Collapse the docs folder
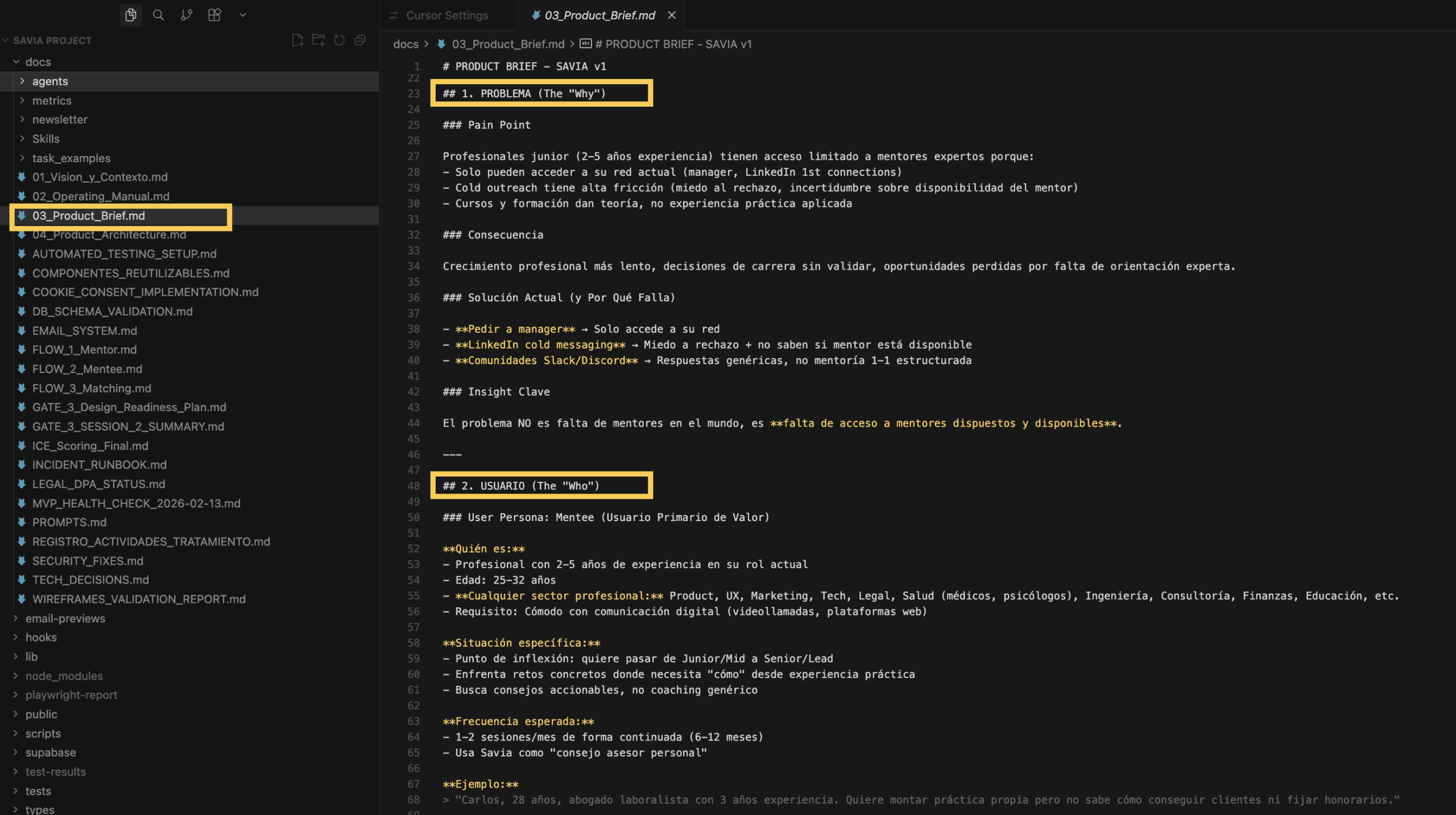This screenshot has height=815, width=1456. pyautogui.click(x=38, y=62)
